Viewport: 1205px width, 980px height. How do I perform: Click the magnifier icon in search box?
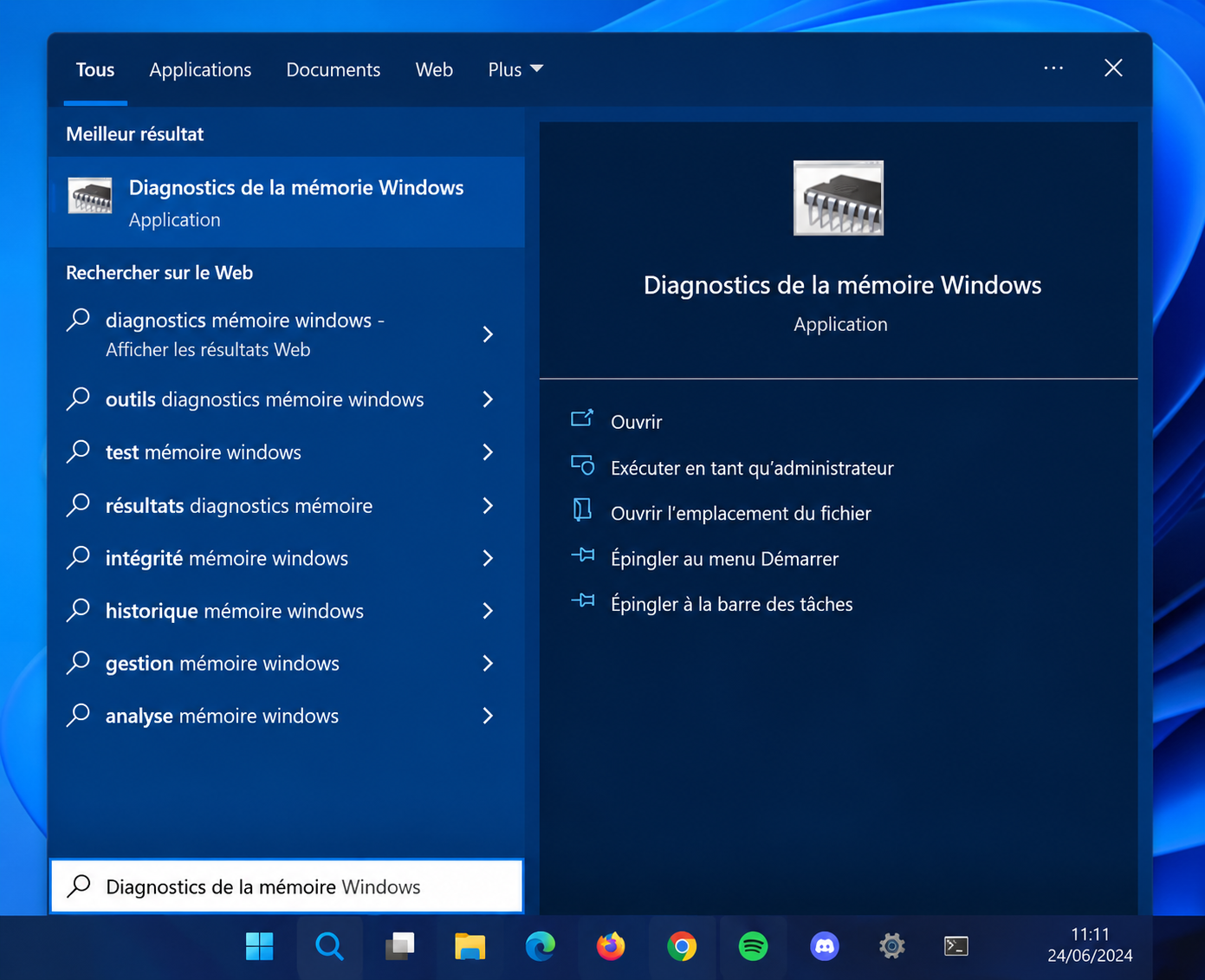[x=79, y=886]
